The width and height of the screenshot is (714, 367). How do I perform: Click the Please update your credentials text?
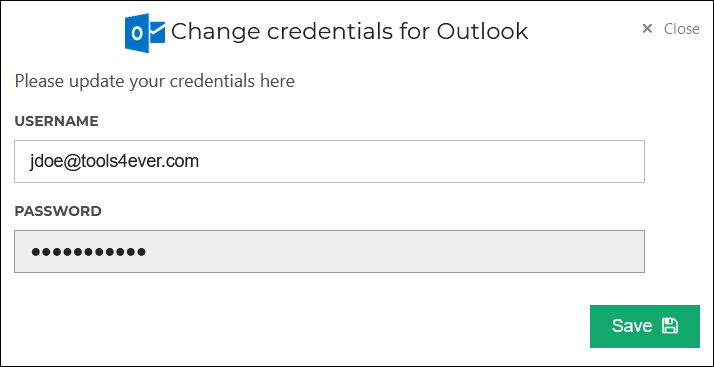click(x=155, y=81)
